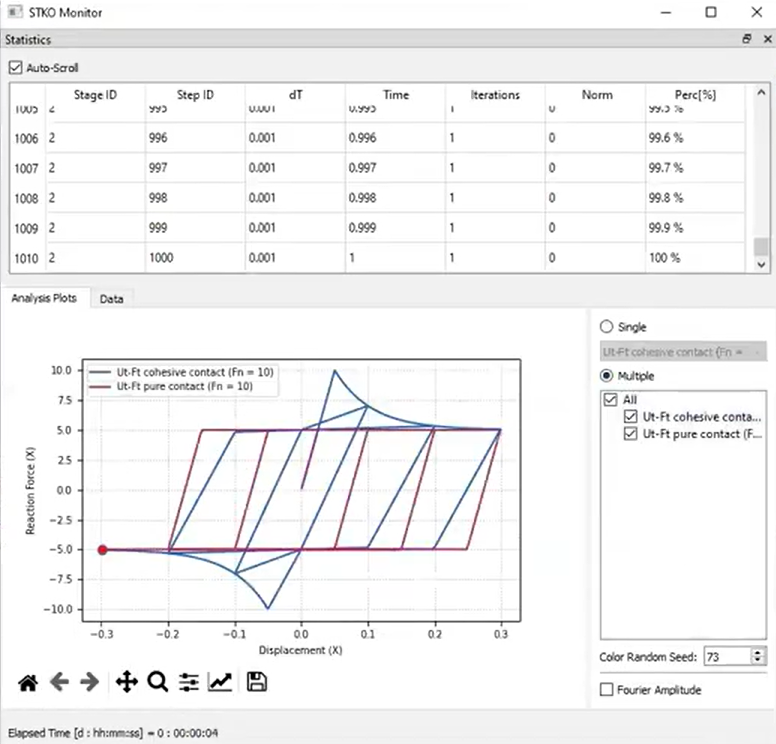The height and width of the screenshot is (744, 776).
Task: Save the figure with floppy disk icon
Action: [x=256, y=682]
